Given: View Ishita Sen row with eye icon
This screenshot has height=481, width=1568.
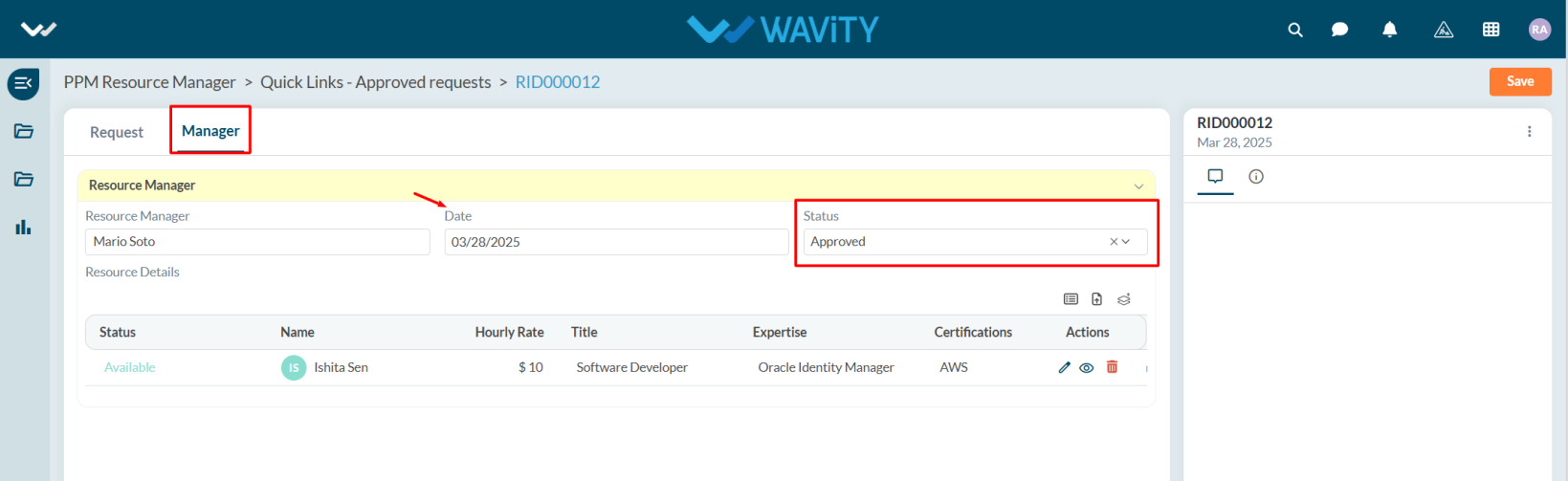Looking at the screenshot, I should click(1087, 367).
